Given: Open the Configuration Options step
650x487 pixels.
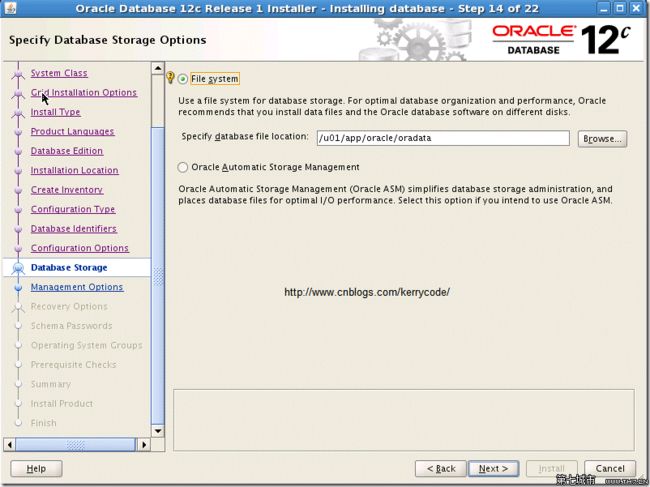Looking at the screenshot, I should point(80,248).
